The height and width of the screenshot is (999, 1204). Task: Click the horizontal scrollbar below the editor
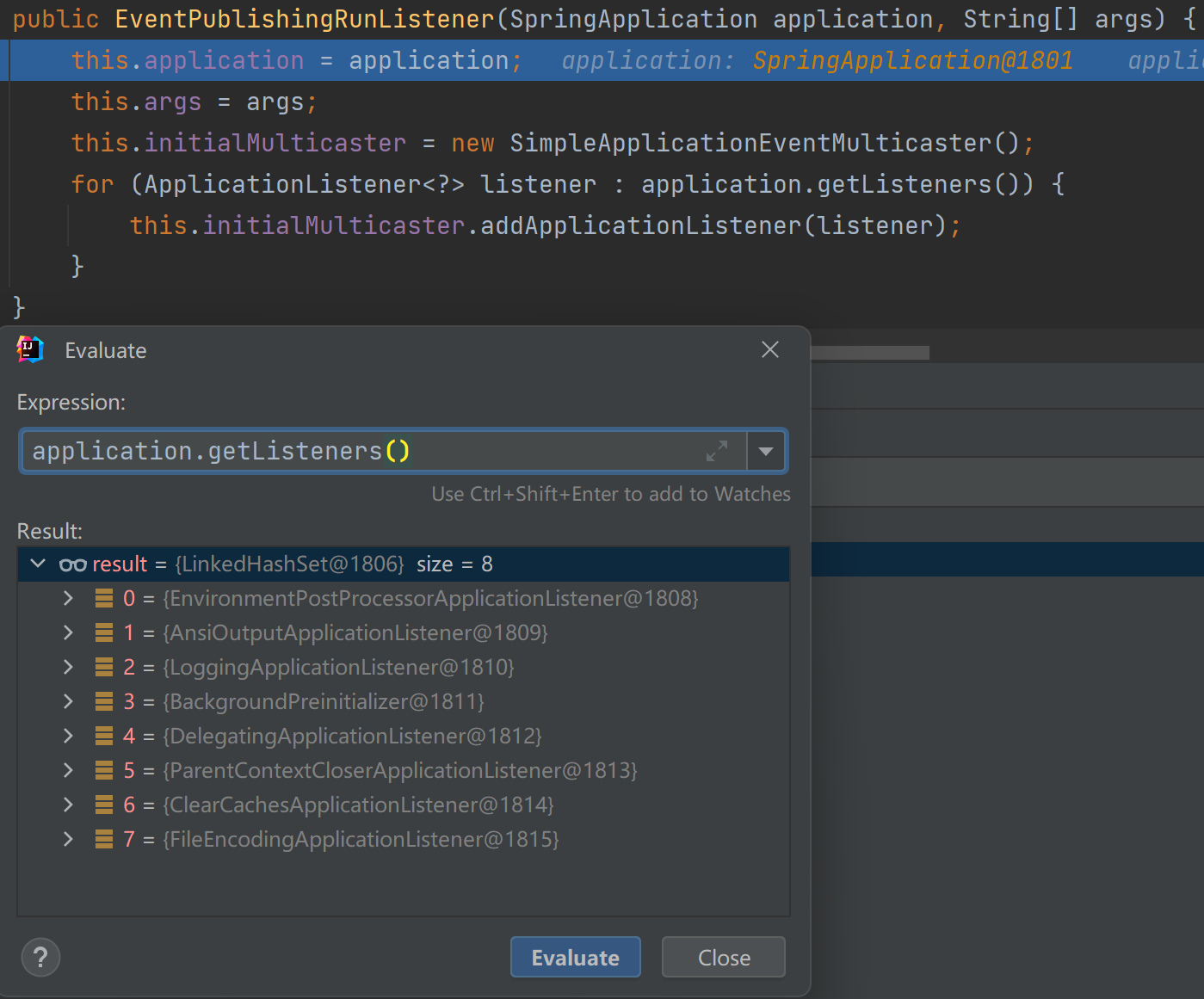[x=869, y=353]
